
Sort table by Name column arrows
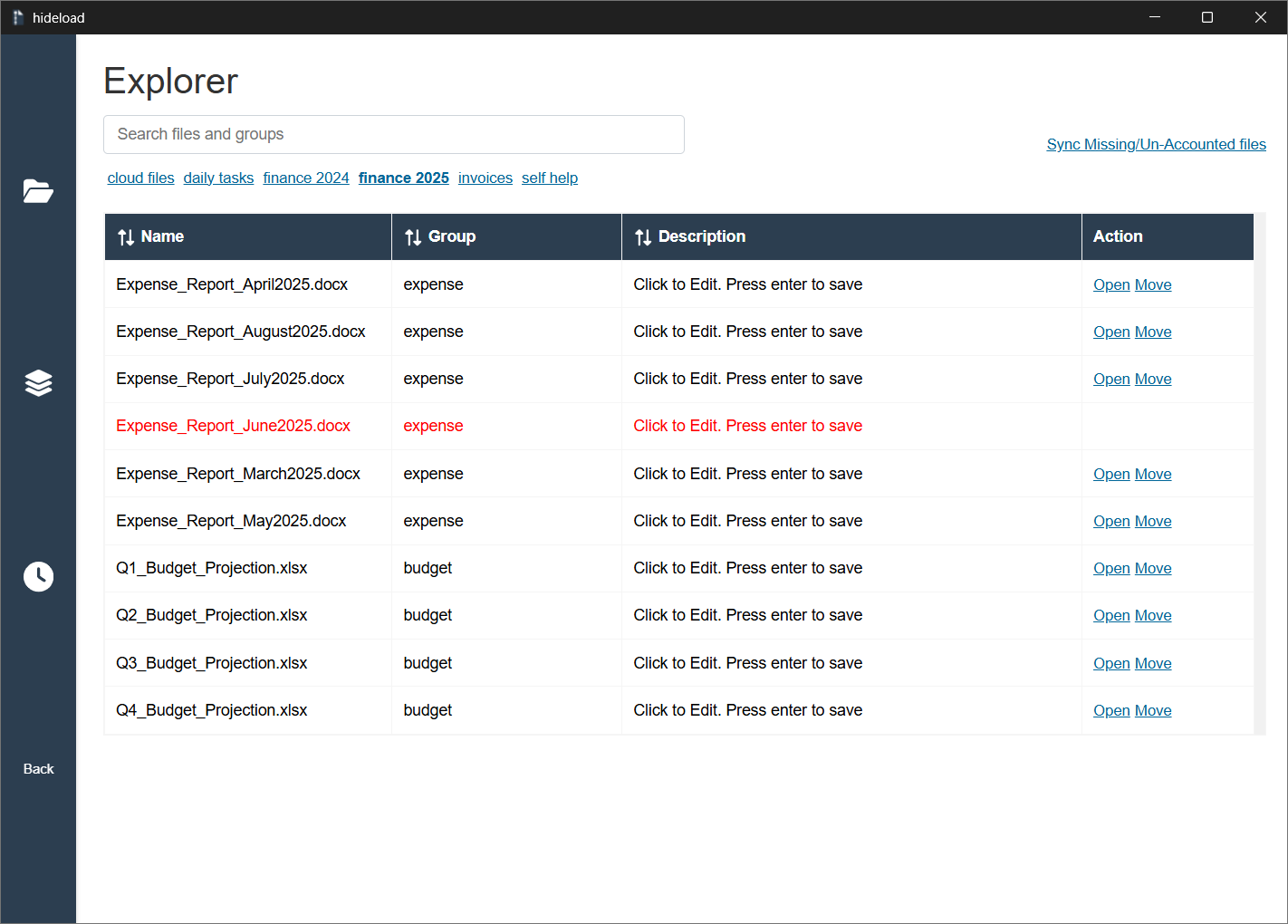[x=126, y=237]
